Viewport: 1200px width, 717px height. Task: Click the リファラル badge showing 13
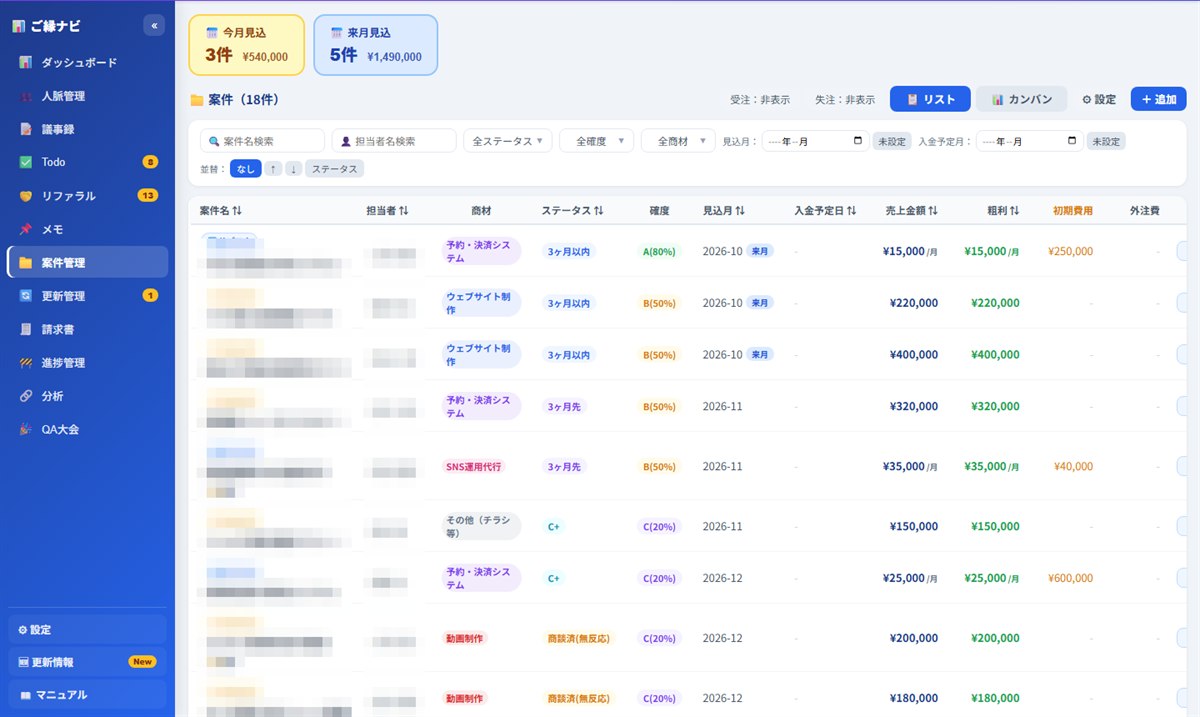(148, 195)
